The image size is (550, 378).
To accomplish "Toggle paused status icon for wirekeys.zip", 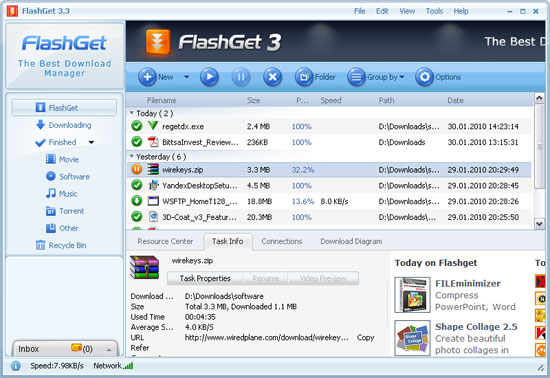I will pyautogui.click(x=136, y=169).
